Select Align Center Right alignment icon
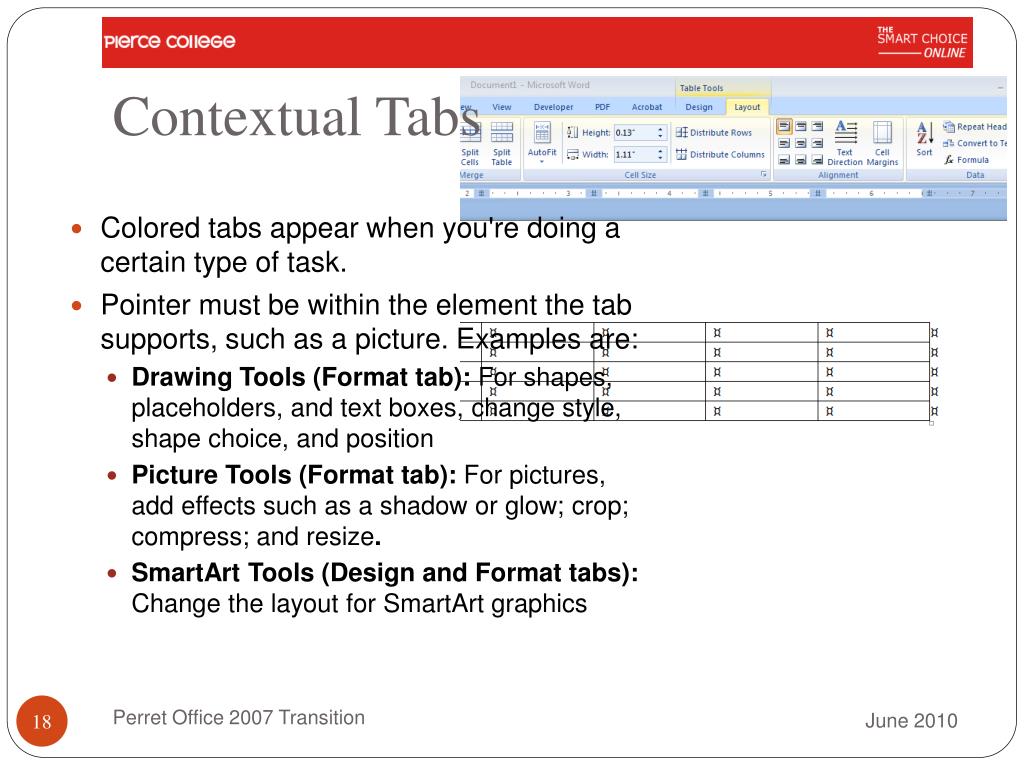The image size is (1024, 768). pos(817,143)
